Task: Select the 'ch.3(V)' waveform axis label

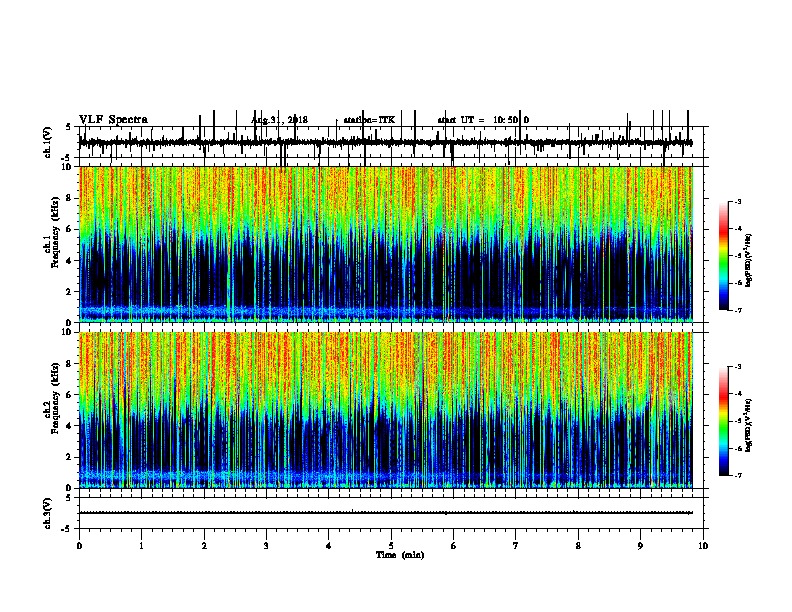Action: point(48,513)
